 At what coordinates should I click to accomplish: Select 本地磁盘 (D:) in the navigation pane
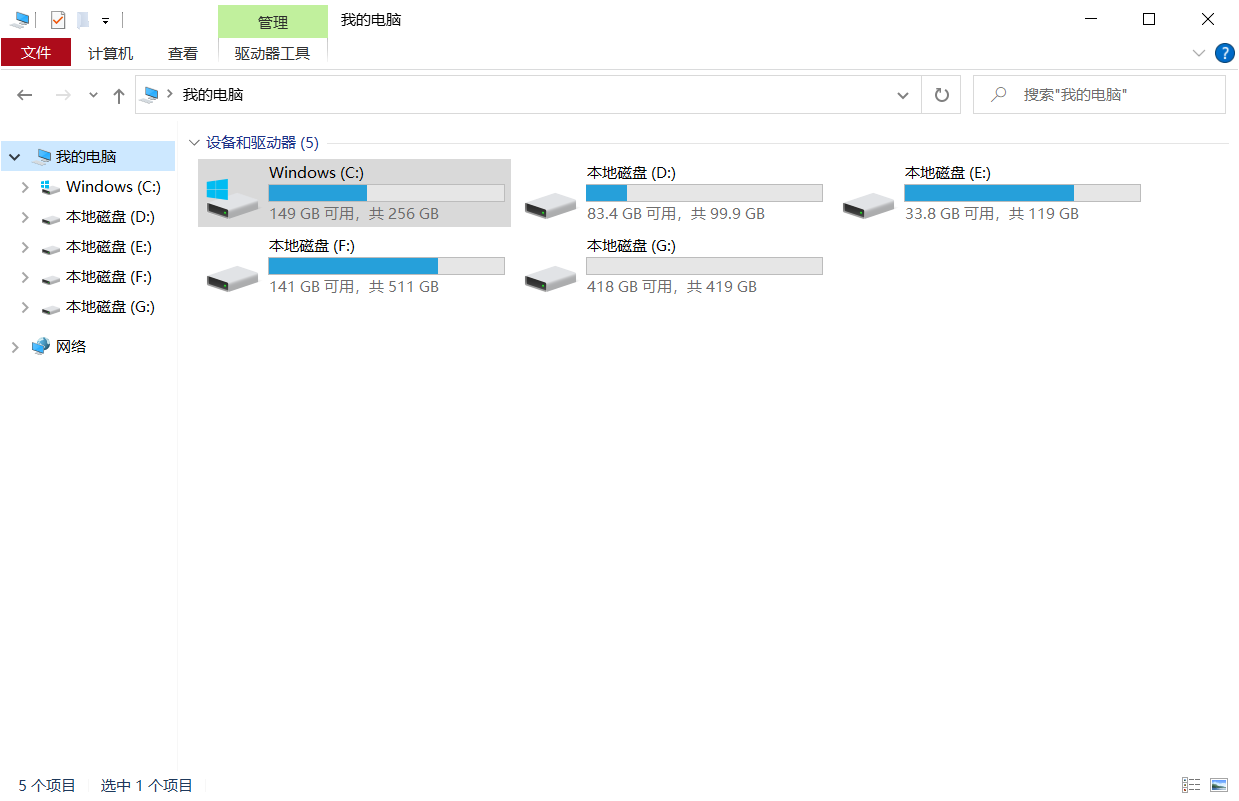tap(110, 216)
